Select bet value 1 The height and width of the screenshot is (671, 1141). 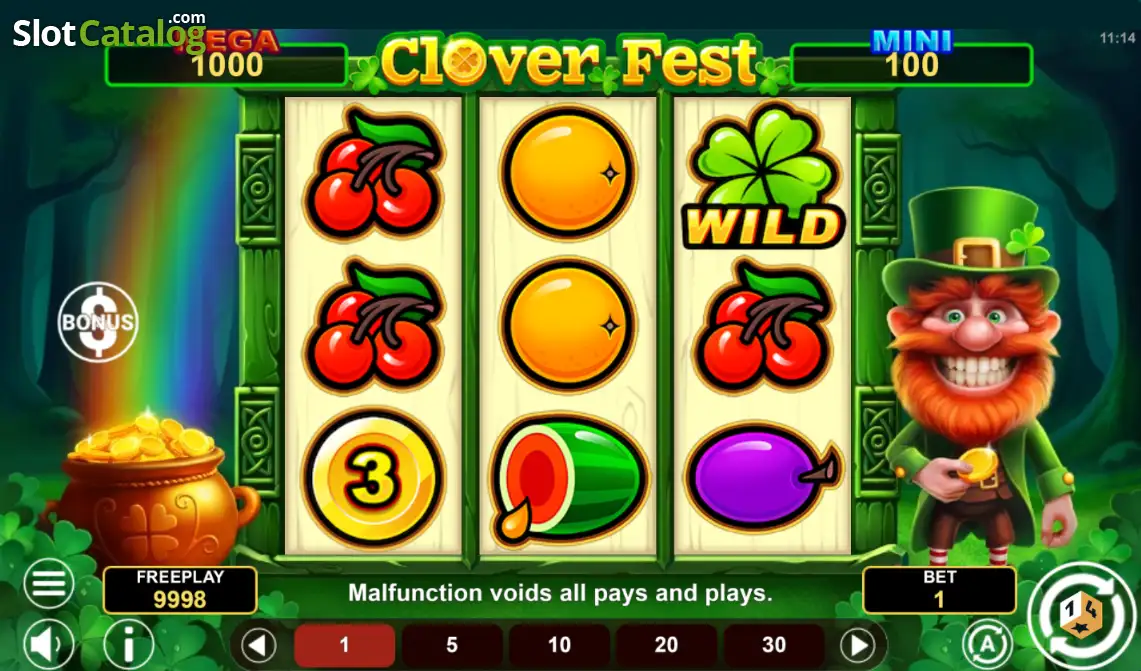(344, 645)
